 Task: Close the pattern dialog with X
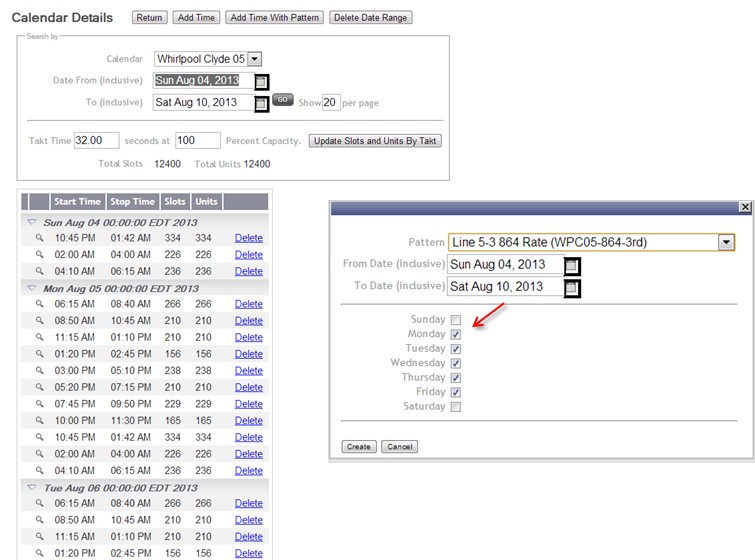coord(745,207)
